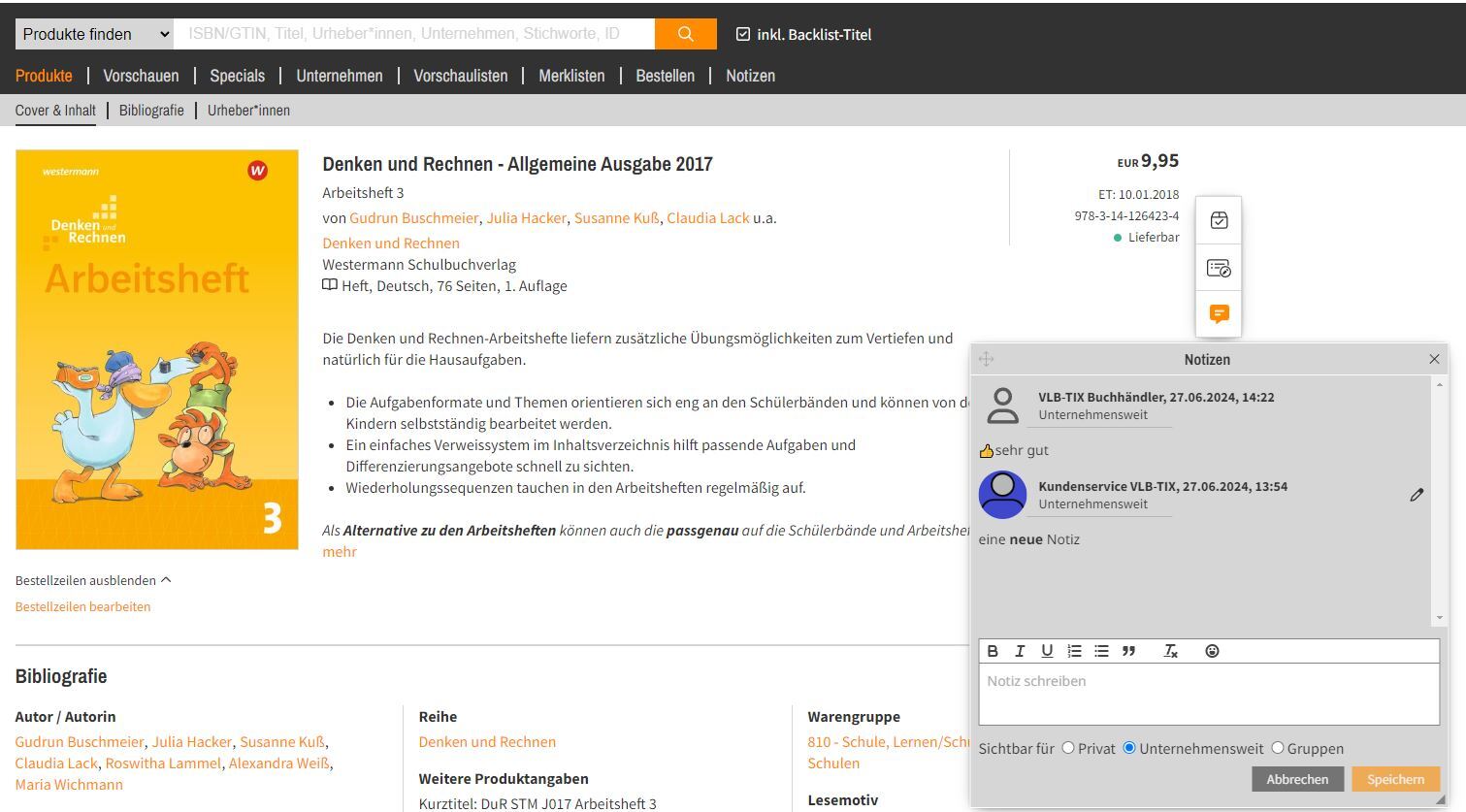This screenshot has height=812, width=1466.
Task: Switch to the Cover & Inhalt tab
Action: (x=55, y=111)
